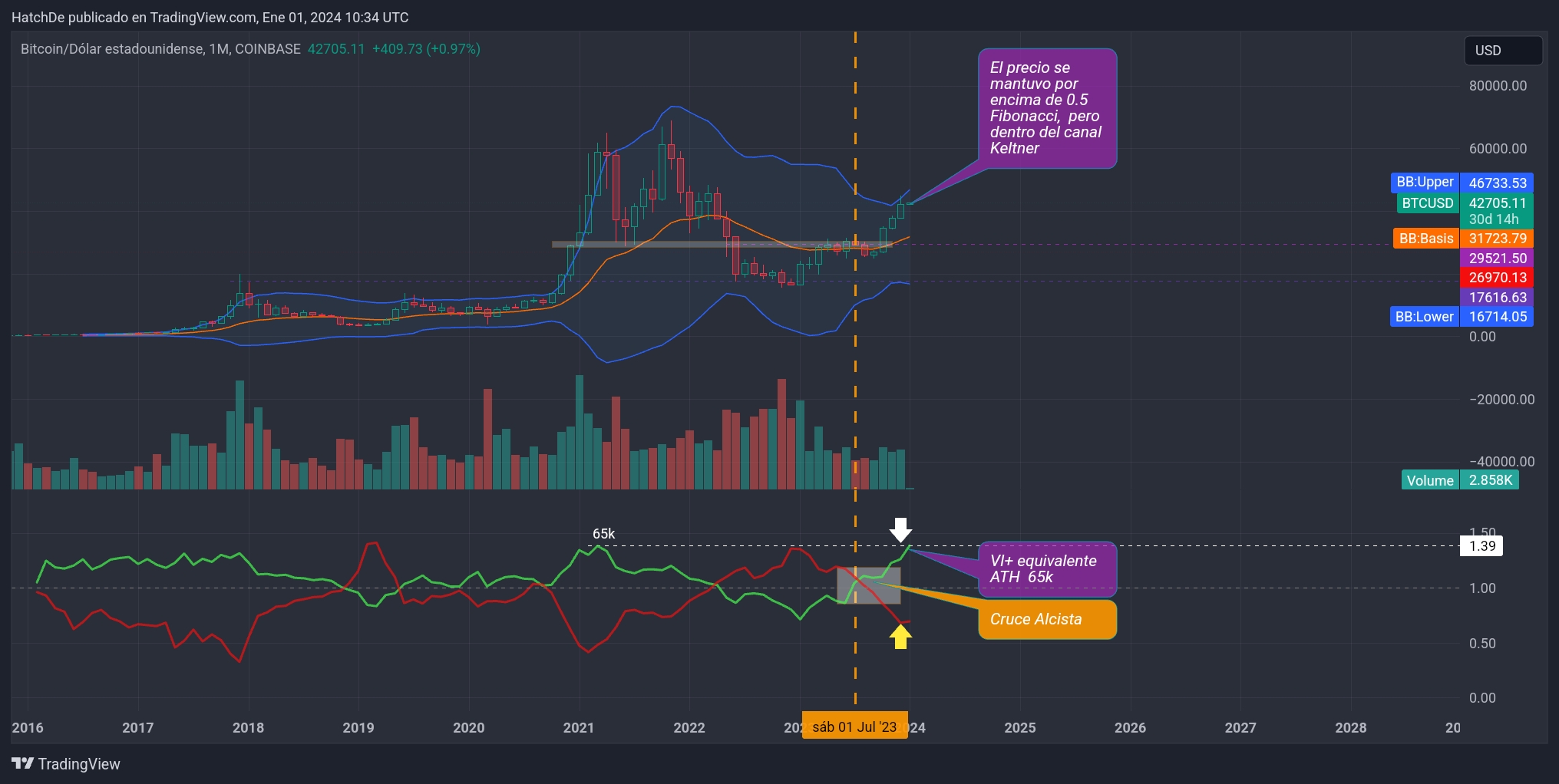Click the purple 17616.63 price label
The image size is (1559, 784).
(1497, 298)
